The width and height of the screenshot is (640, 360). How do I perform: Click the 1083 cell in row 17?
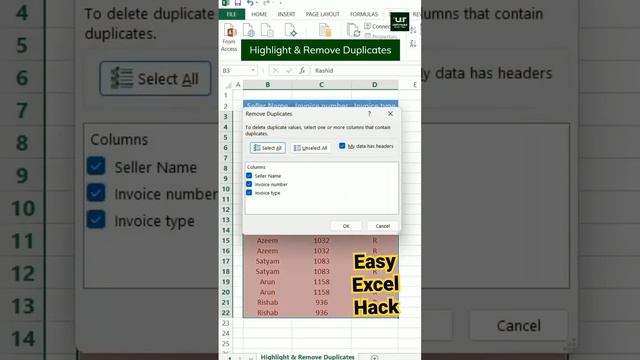[x=322, y=261]
